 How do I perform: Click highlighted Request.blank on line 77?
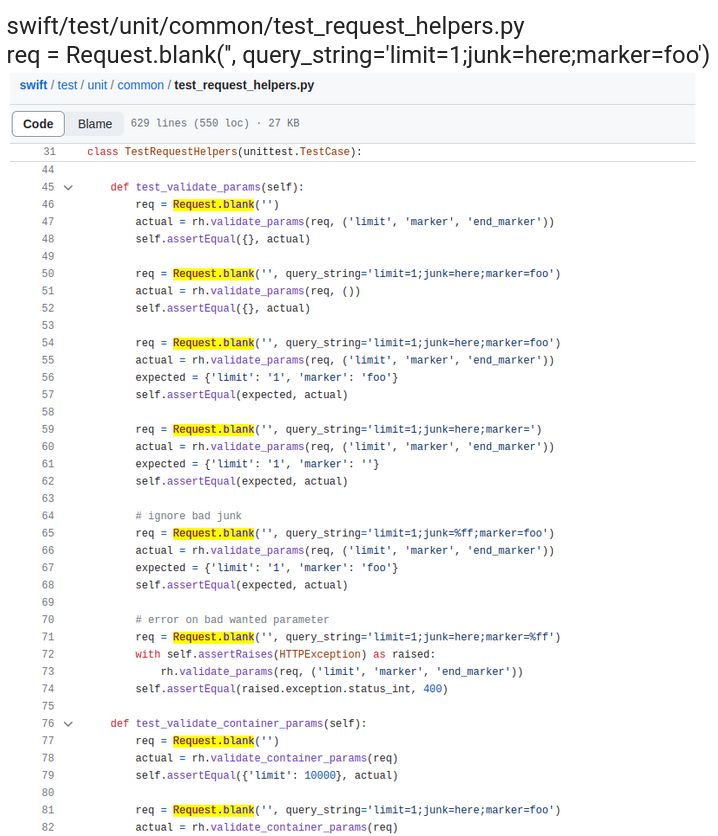pyautogui.click(x=214, y=741)
